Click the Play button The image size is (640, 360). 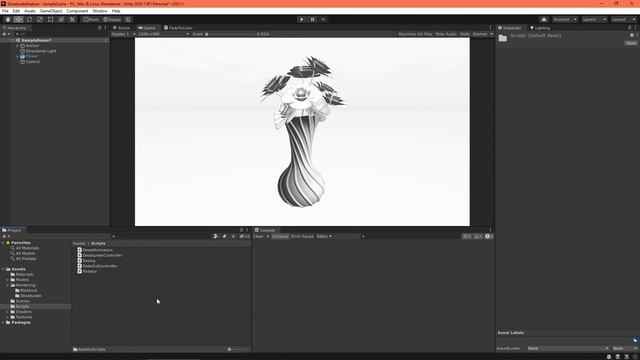[302, 19]
